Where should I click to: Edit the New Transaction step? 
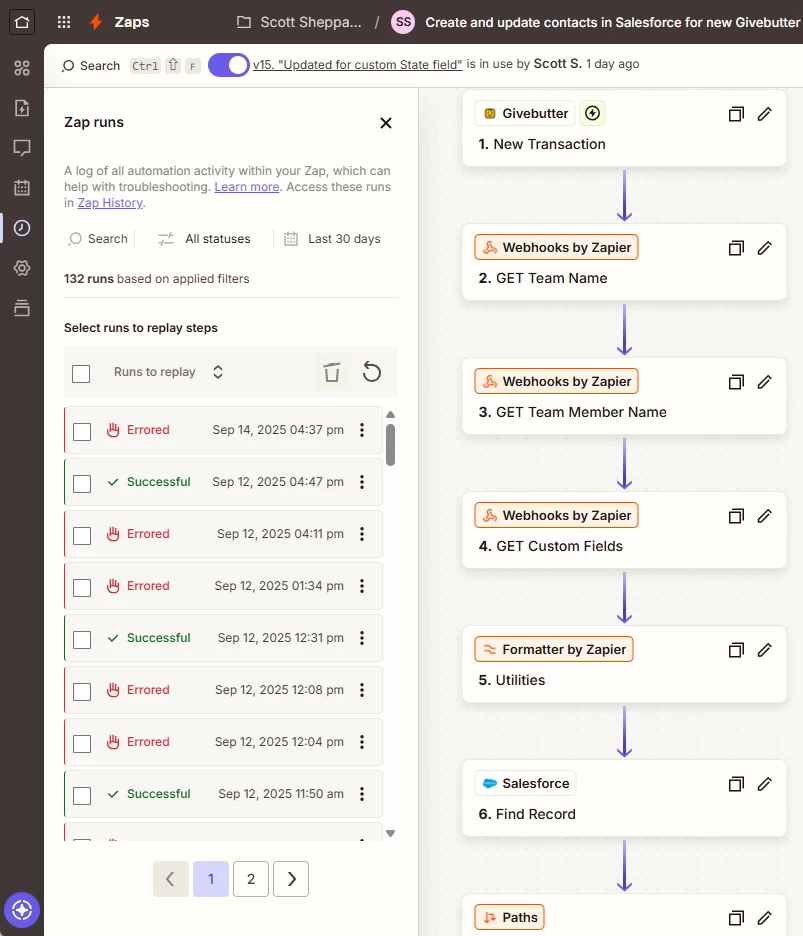(x=765, y=114)
